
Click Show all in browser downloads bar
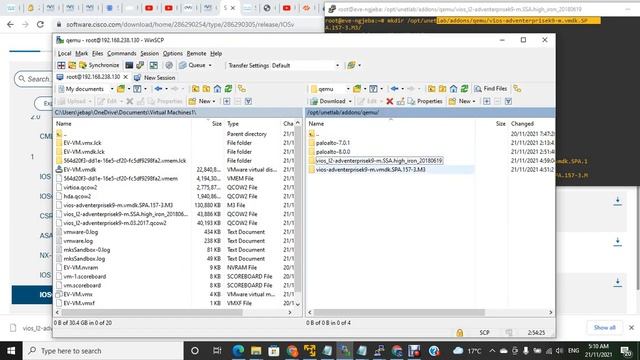tap(604, 327)
